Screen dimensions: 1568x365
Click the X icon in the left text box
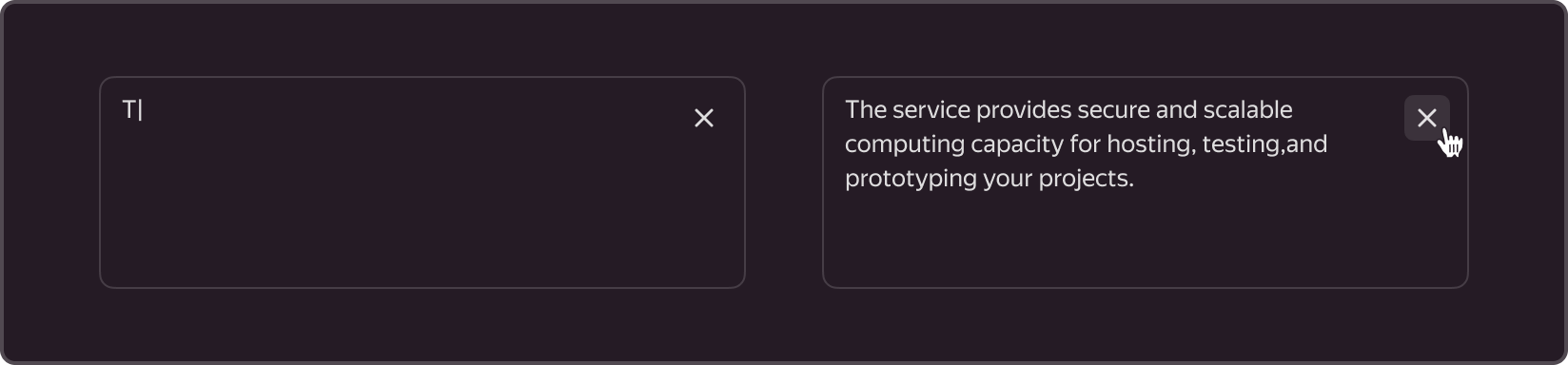coord(704,118)
